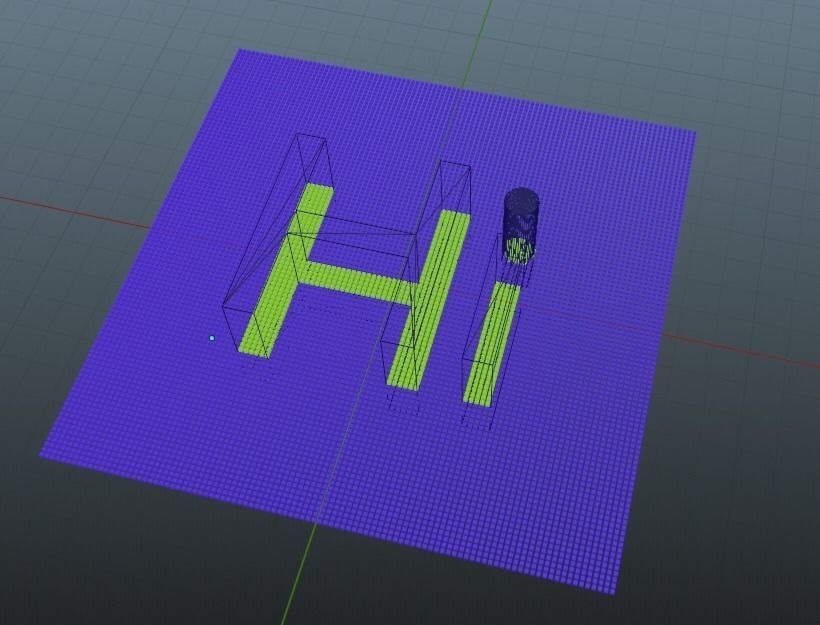Select the dark cylinder above the I

click(519, 225)
